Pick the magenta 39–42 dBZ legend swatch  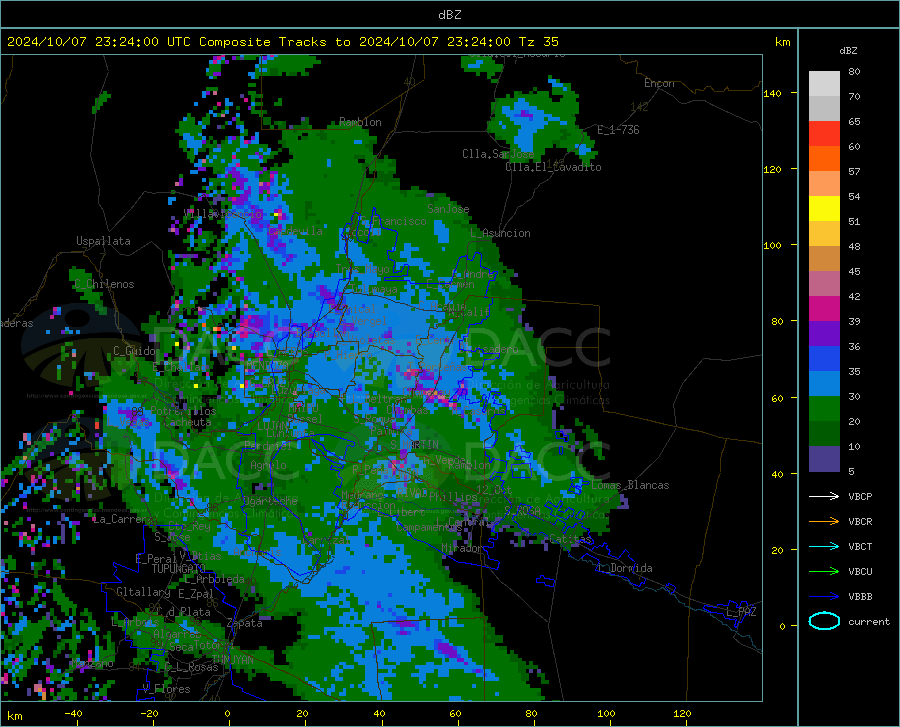point(824,309)
